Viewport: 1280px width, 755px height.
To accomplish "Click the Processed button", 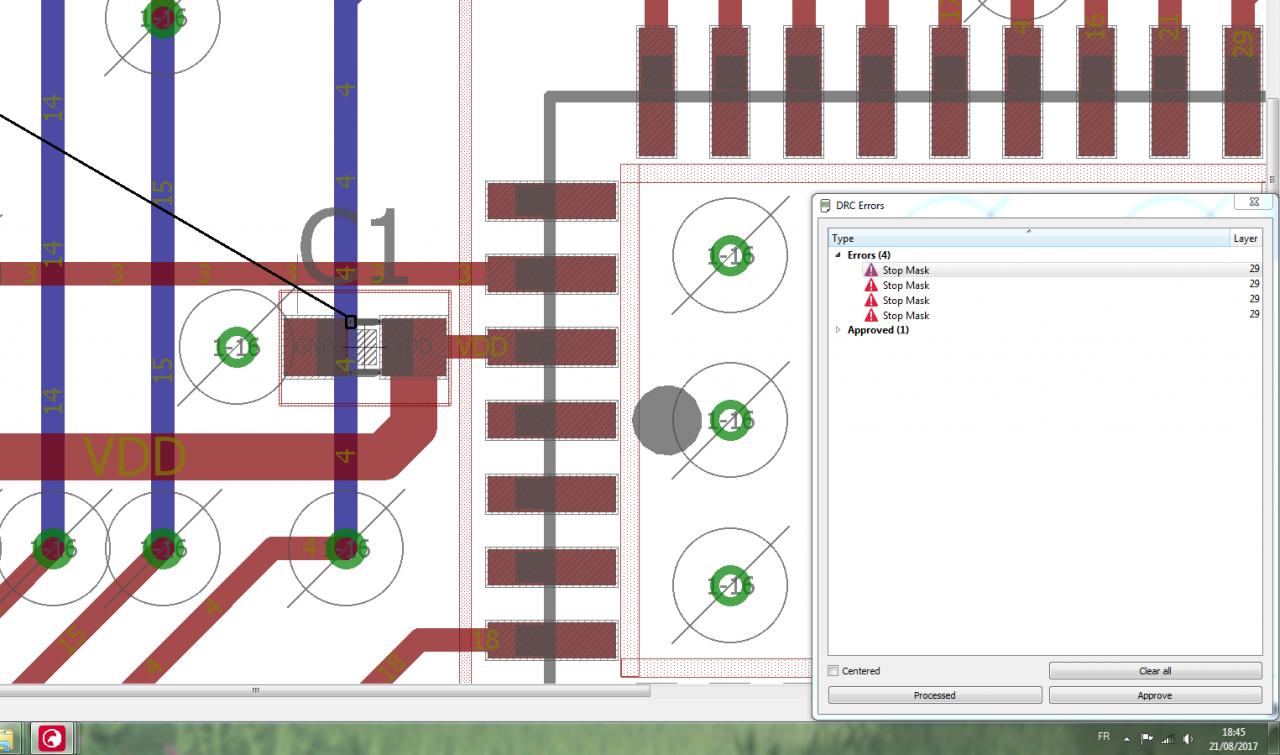I will tap(935, 695).
